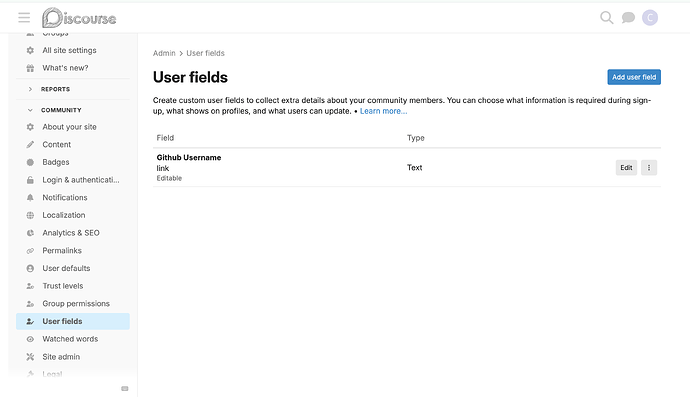Click the Text type cell
Screen dimensions: 690x397
[x=415, y=167]
